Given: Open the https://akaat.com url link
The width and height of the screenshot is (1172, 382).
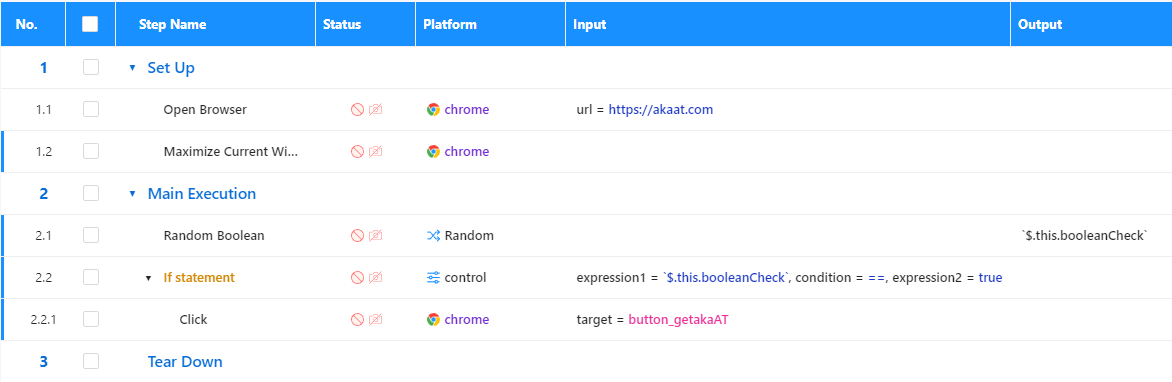Looking at the screenshot, I should click(661, 109).
